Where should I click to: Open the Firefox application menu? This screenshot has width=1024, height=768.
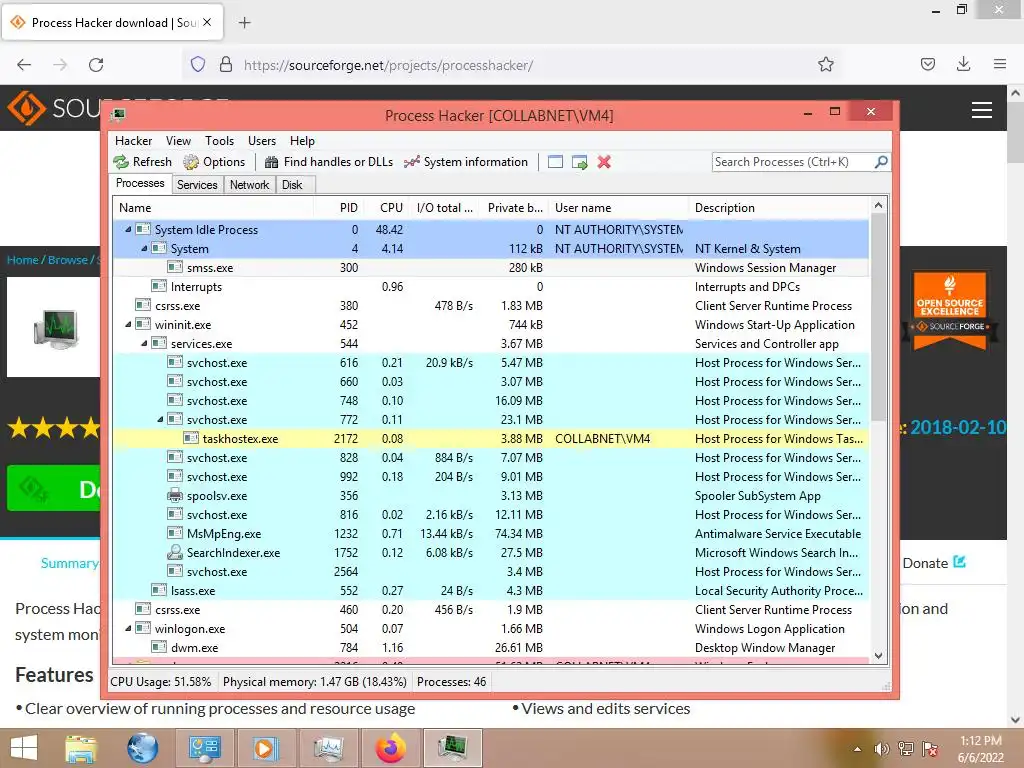point(1000,64)
